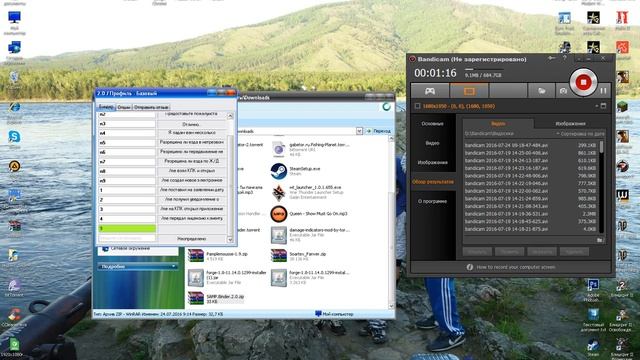640x360 pixels.
Task: Open Bandicam output folder icon in toolbar
Action: pos(541,91)
